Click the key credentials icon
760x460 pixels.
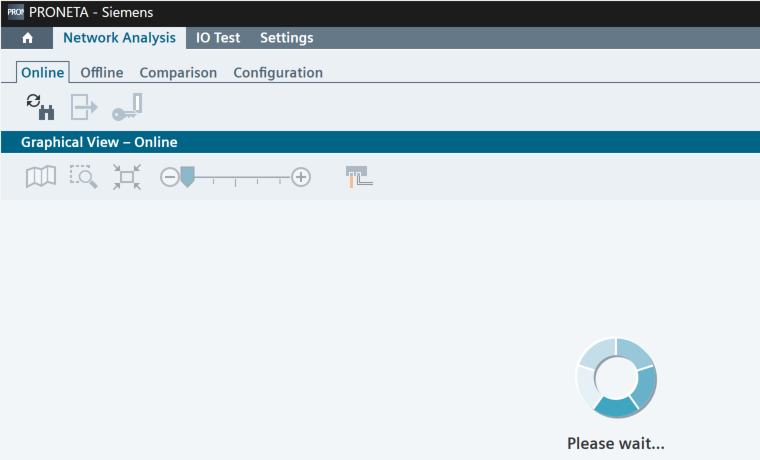click(x=127, y=106)
